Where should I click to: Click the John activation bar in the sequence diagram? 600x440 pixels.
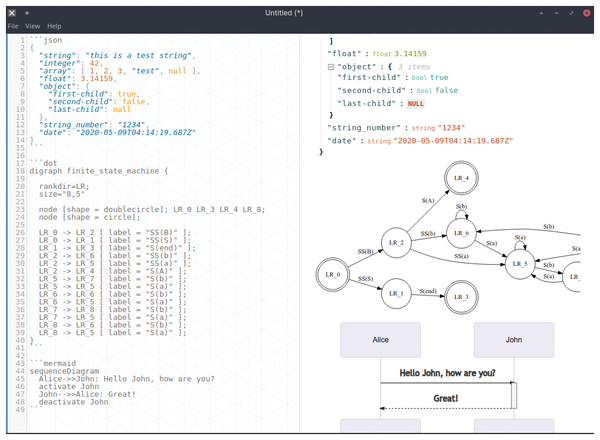(514, 396)
